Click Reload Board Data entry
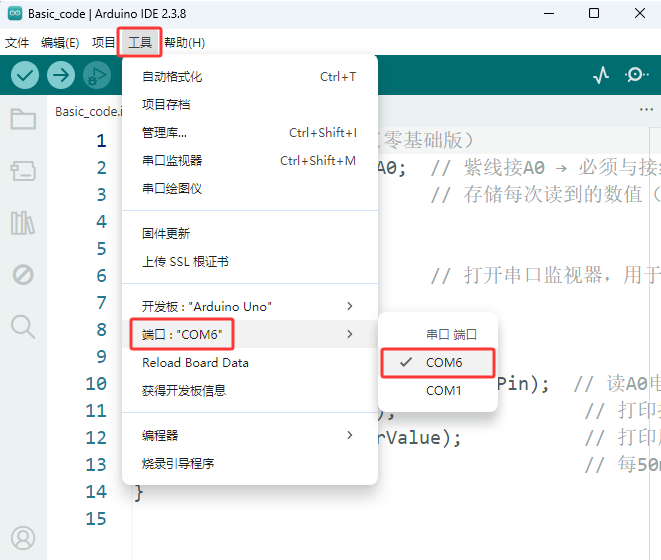The width and height of the screenshot is (661, 560). (250, 363)
